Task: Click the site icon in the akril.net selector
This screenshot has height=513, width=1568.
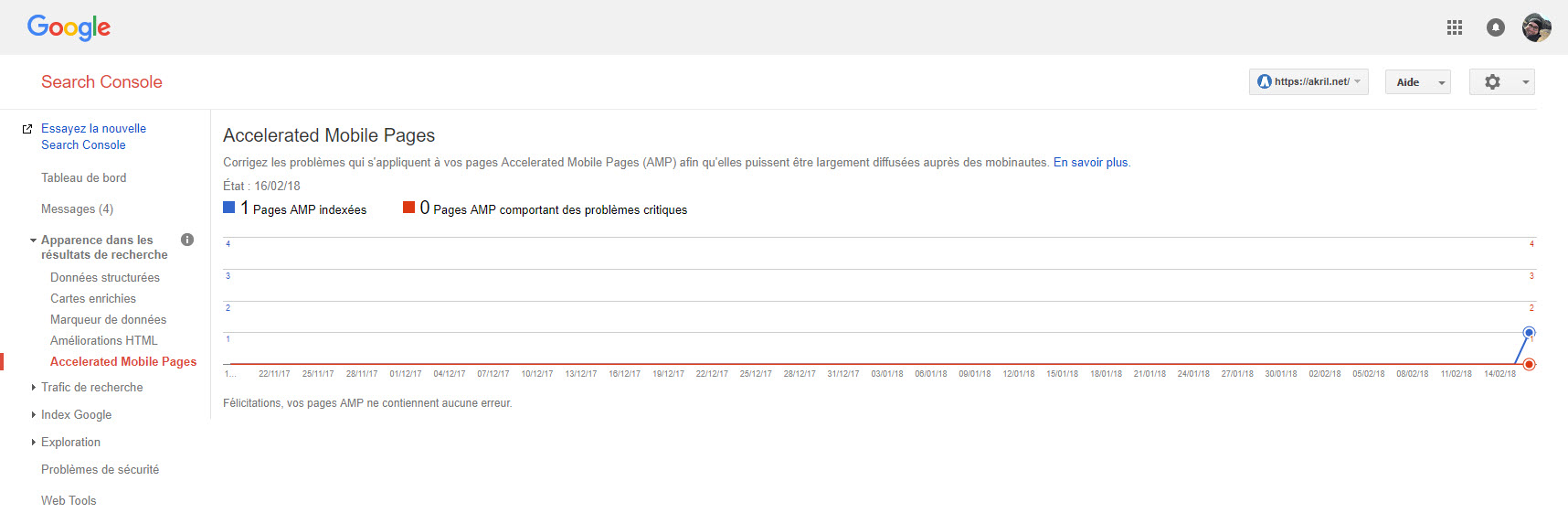Action: 1265,81
